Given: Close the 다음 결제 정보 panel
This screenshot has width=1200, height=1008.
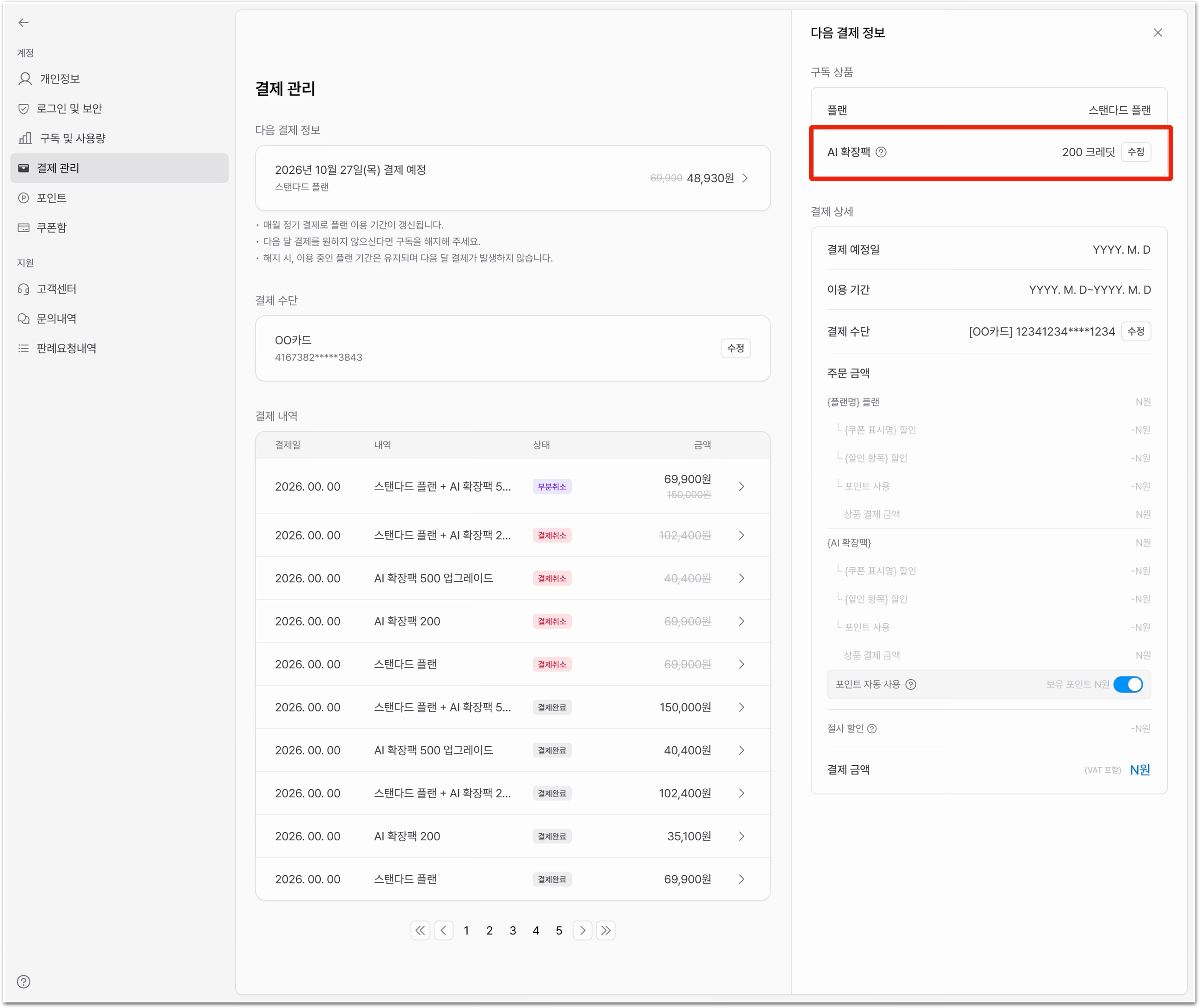Looking at the screenshot, I should 1158,32.
